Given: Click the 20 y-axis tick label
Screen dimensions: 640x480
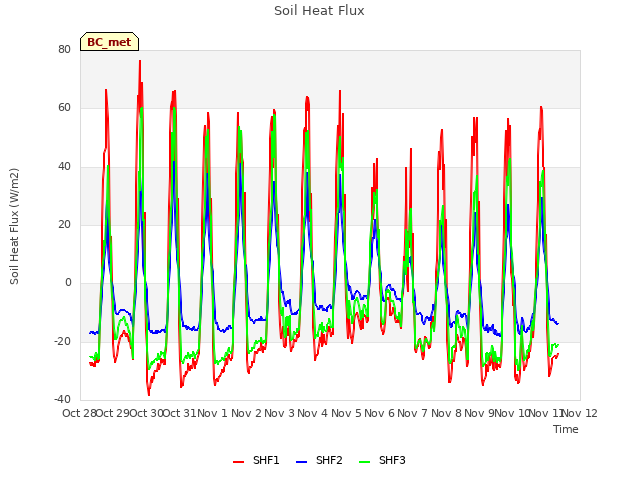Looking at the screenshot, I should click(64, 224).
